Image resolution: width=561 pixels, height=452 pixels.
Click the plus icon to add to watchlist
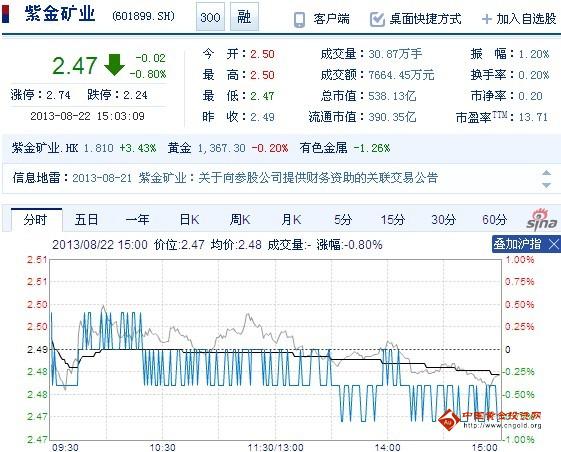pyautogui.click(x=486, y=19)
